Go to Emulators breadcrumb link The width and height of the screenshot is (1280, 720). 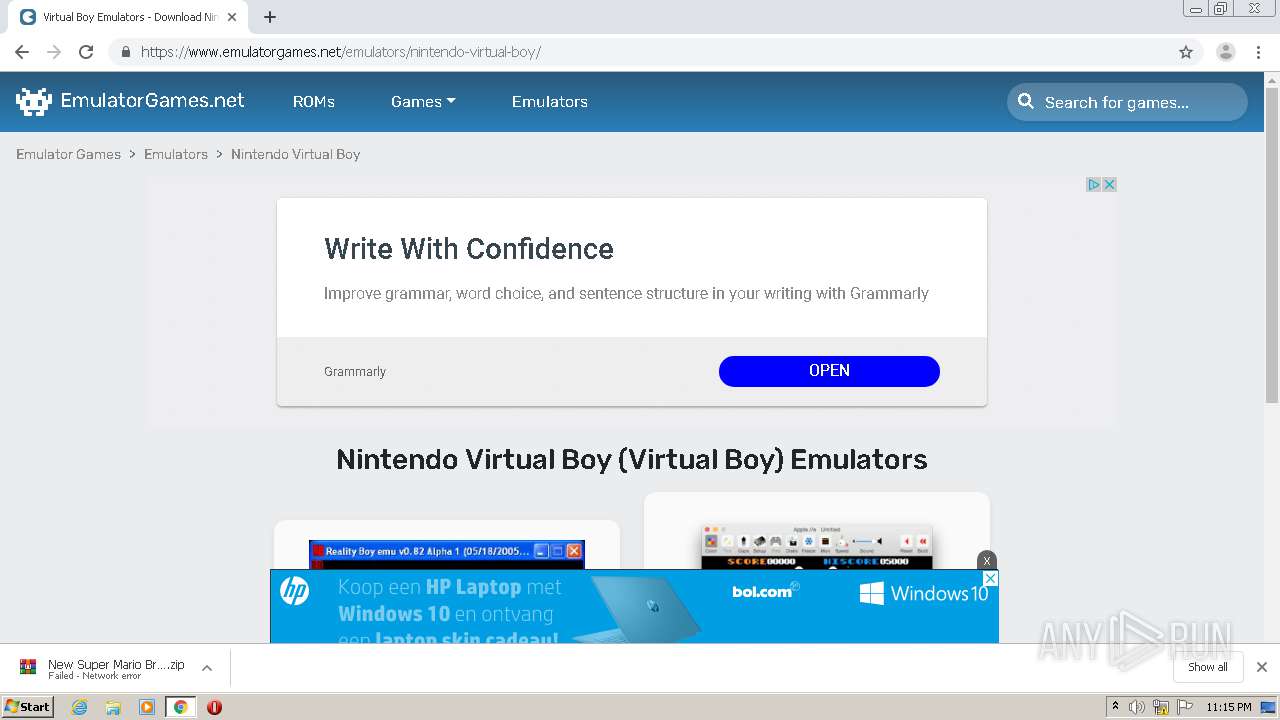point(176,154)
